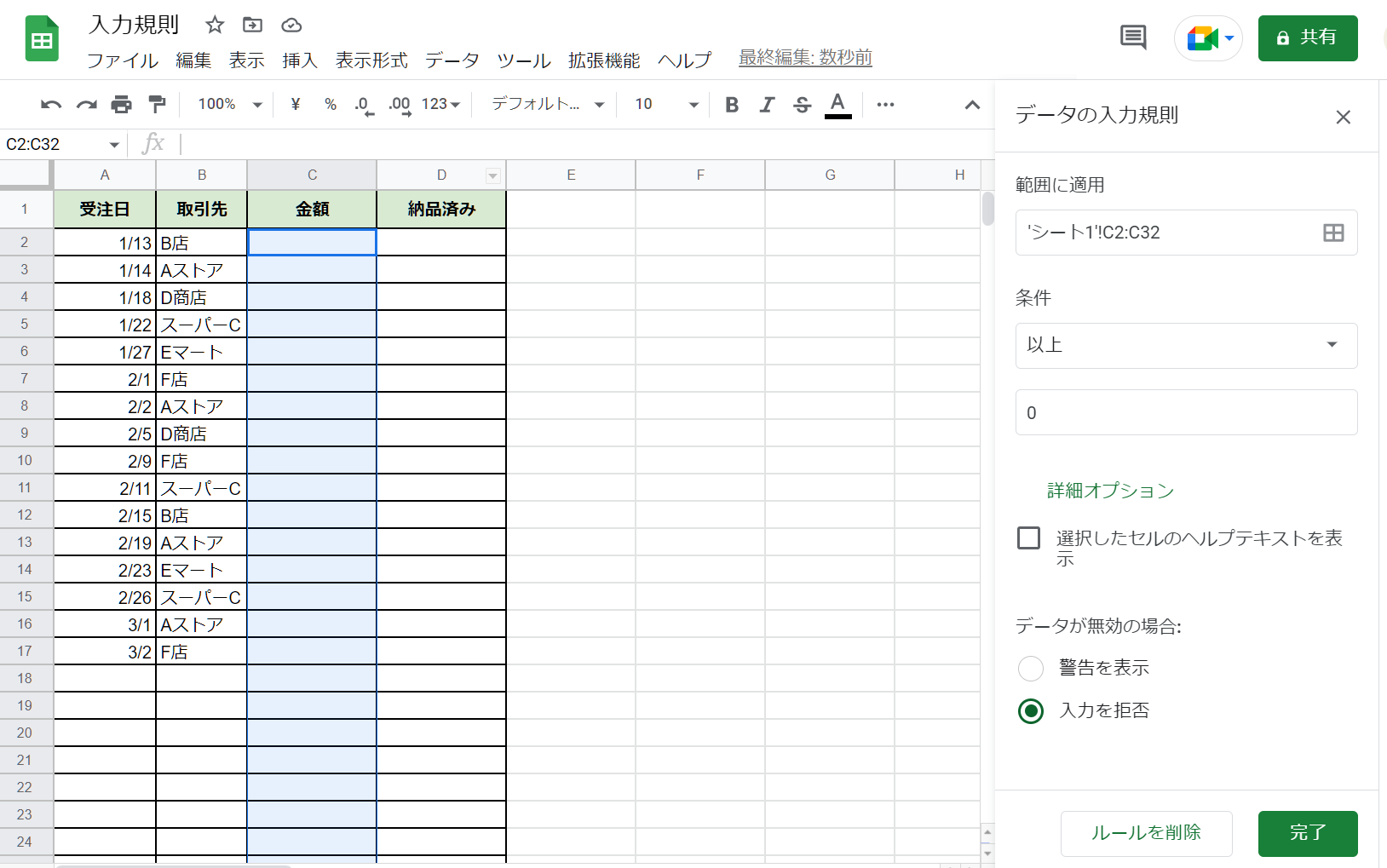Open the 以上 condition dropdown

coord(1186,346)
